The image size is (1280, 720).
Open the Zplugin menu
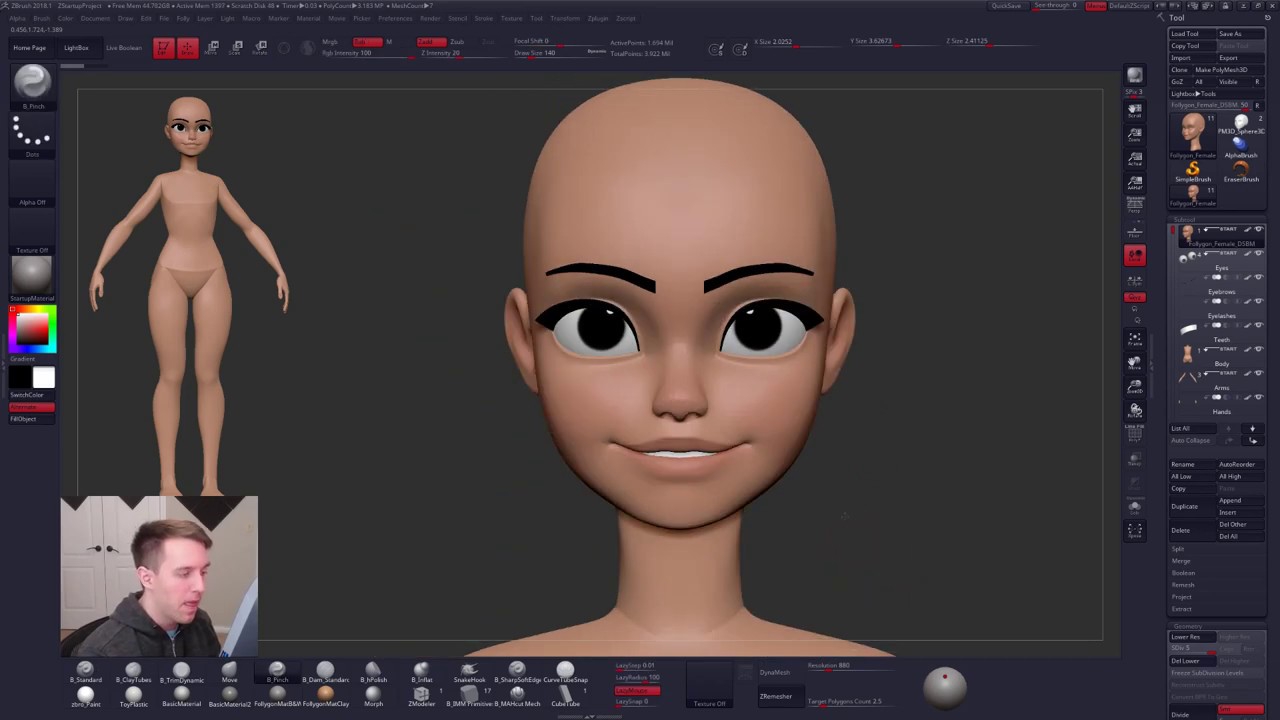click(x=599, y=19)
